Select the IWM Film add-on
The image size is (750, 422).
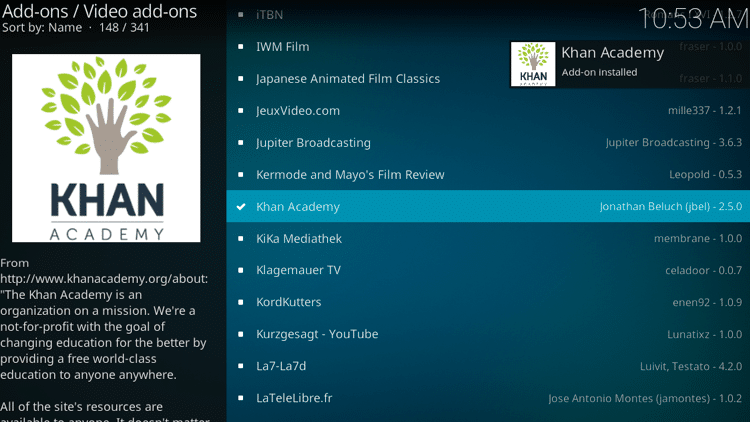click(488, 46)
